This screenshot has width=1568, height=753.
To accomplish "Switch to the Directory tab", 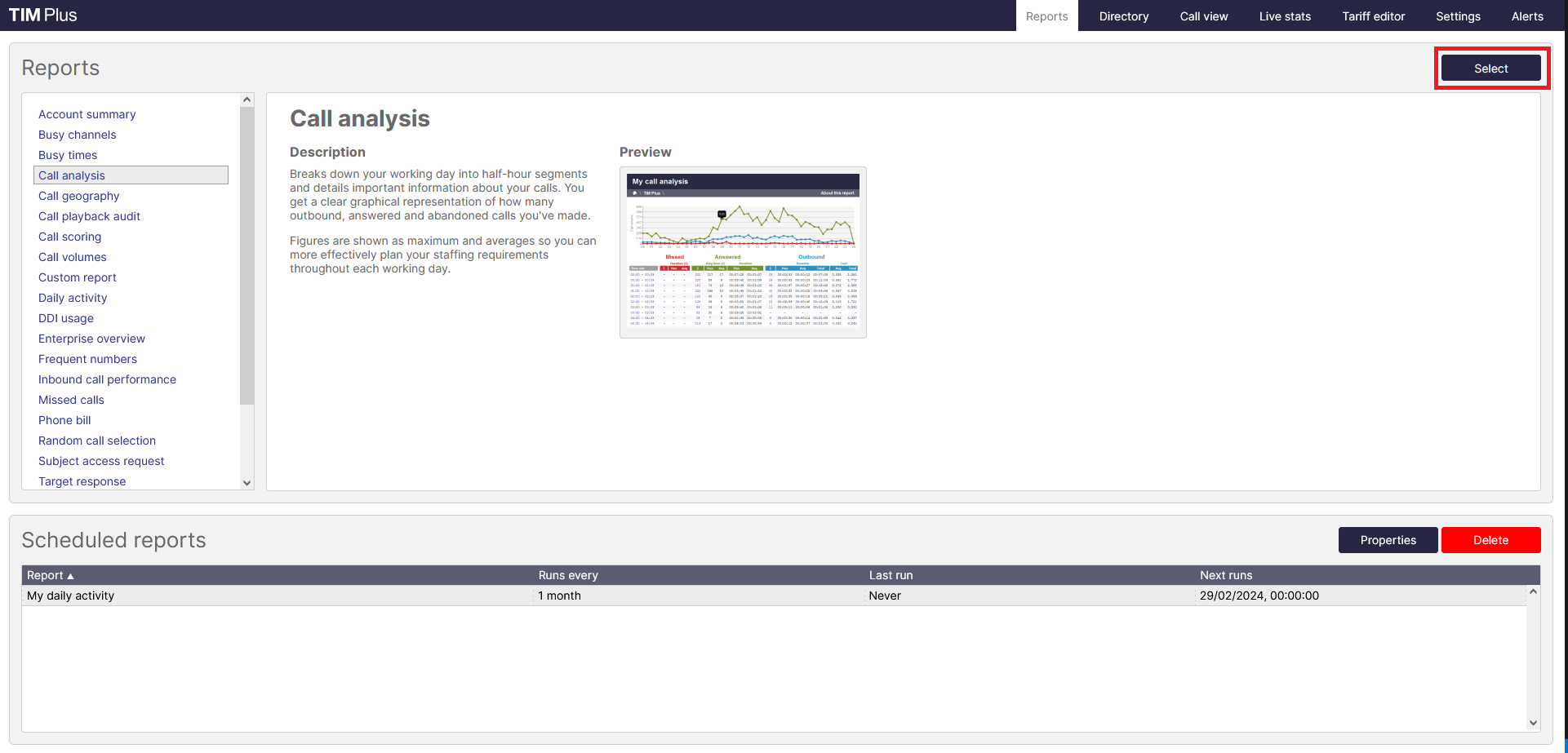I will pos(1123,16).
